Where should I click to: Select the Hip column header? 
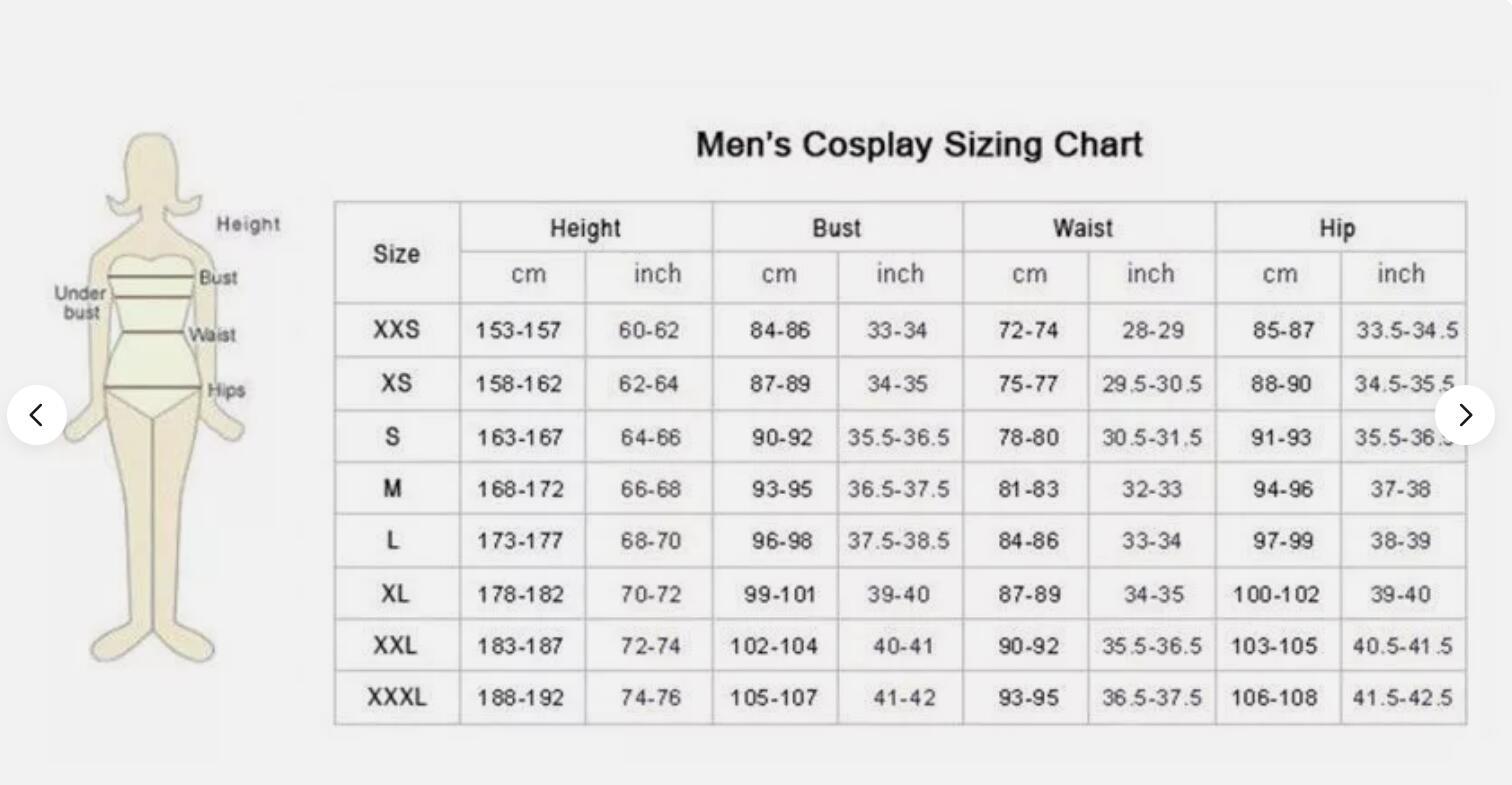click(x=1338, y=229)
